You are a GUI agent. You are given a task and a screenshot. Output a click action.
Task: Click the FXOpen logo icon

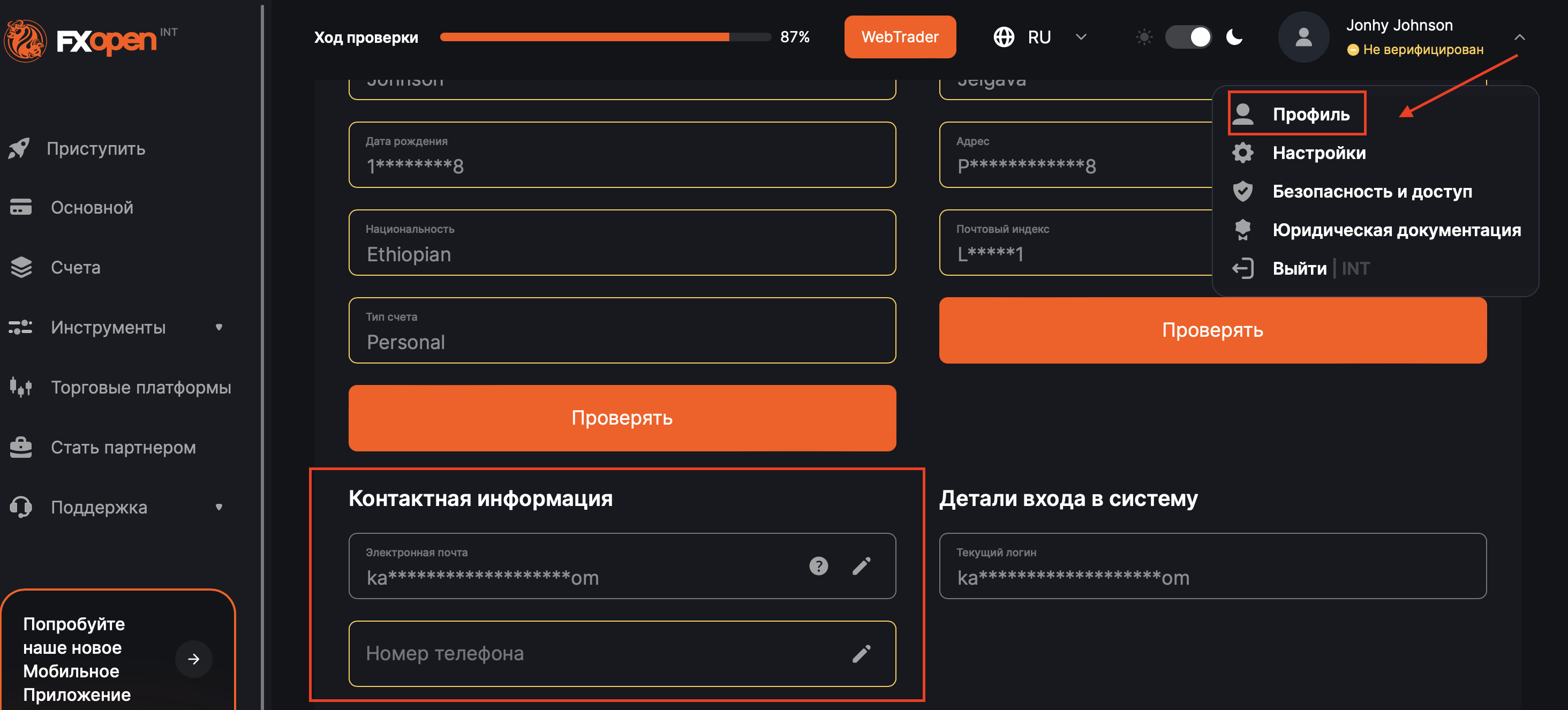click(26, 40)
